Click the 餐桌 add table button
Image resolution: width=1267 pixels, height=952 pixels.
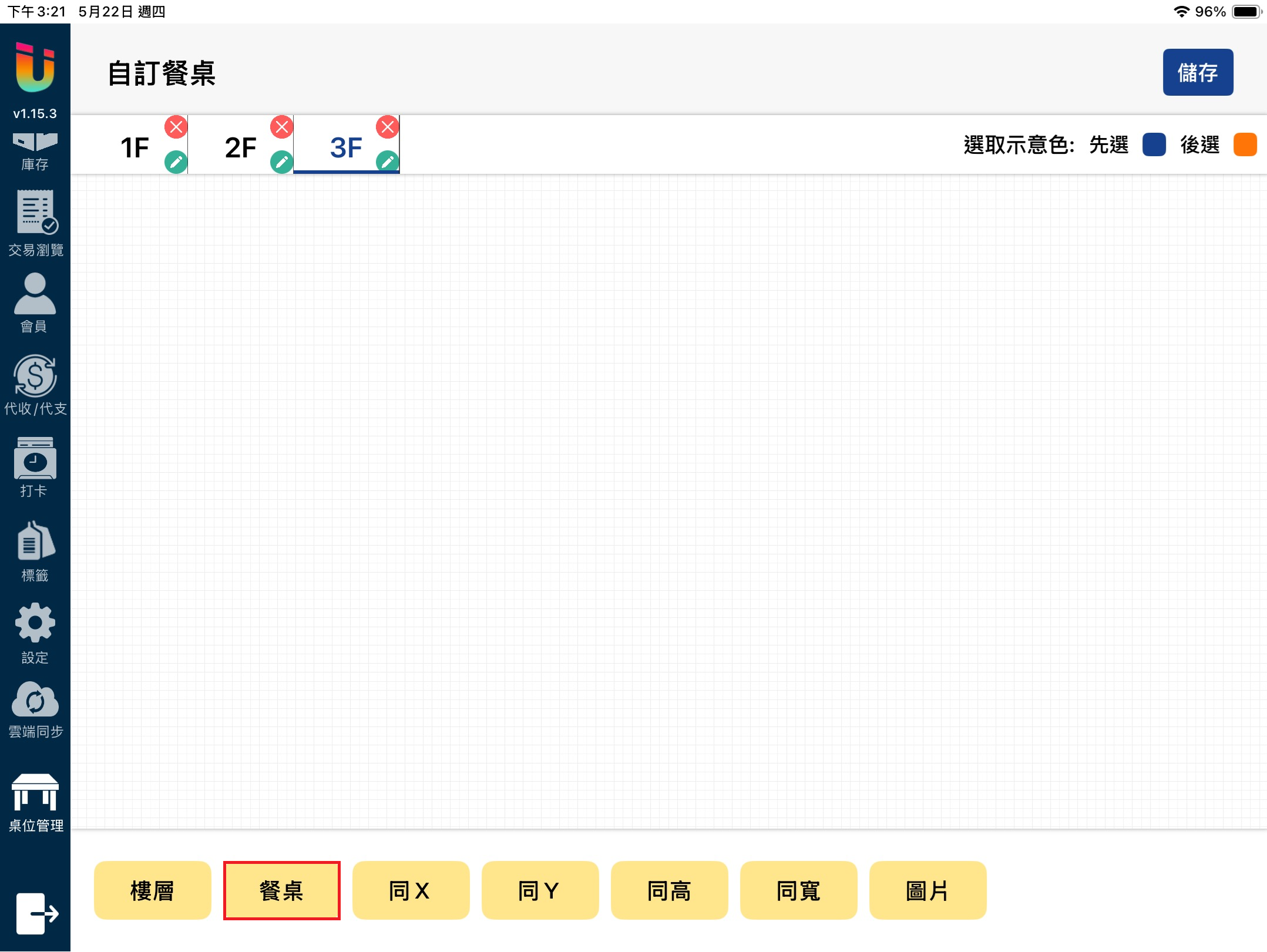click(281, 890)
